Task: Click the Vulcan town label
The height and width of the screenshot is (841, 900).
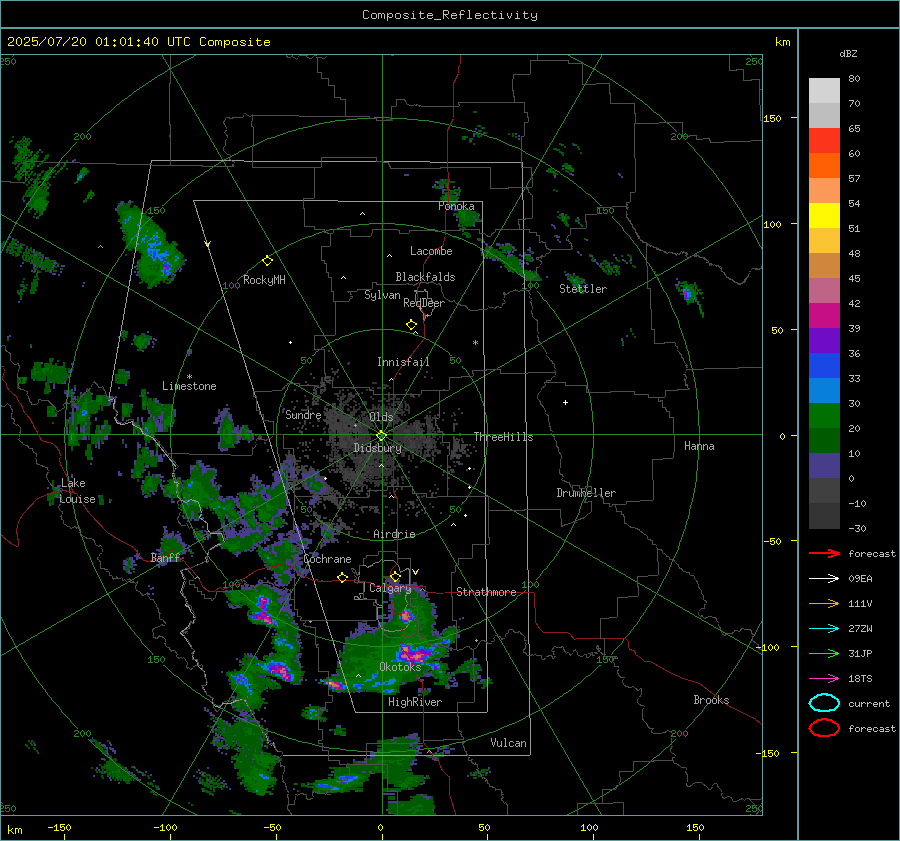Action: click(509, 743)
